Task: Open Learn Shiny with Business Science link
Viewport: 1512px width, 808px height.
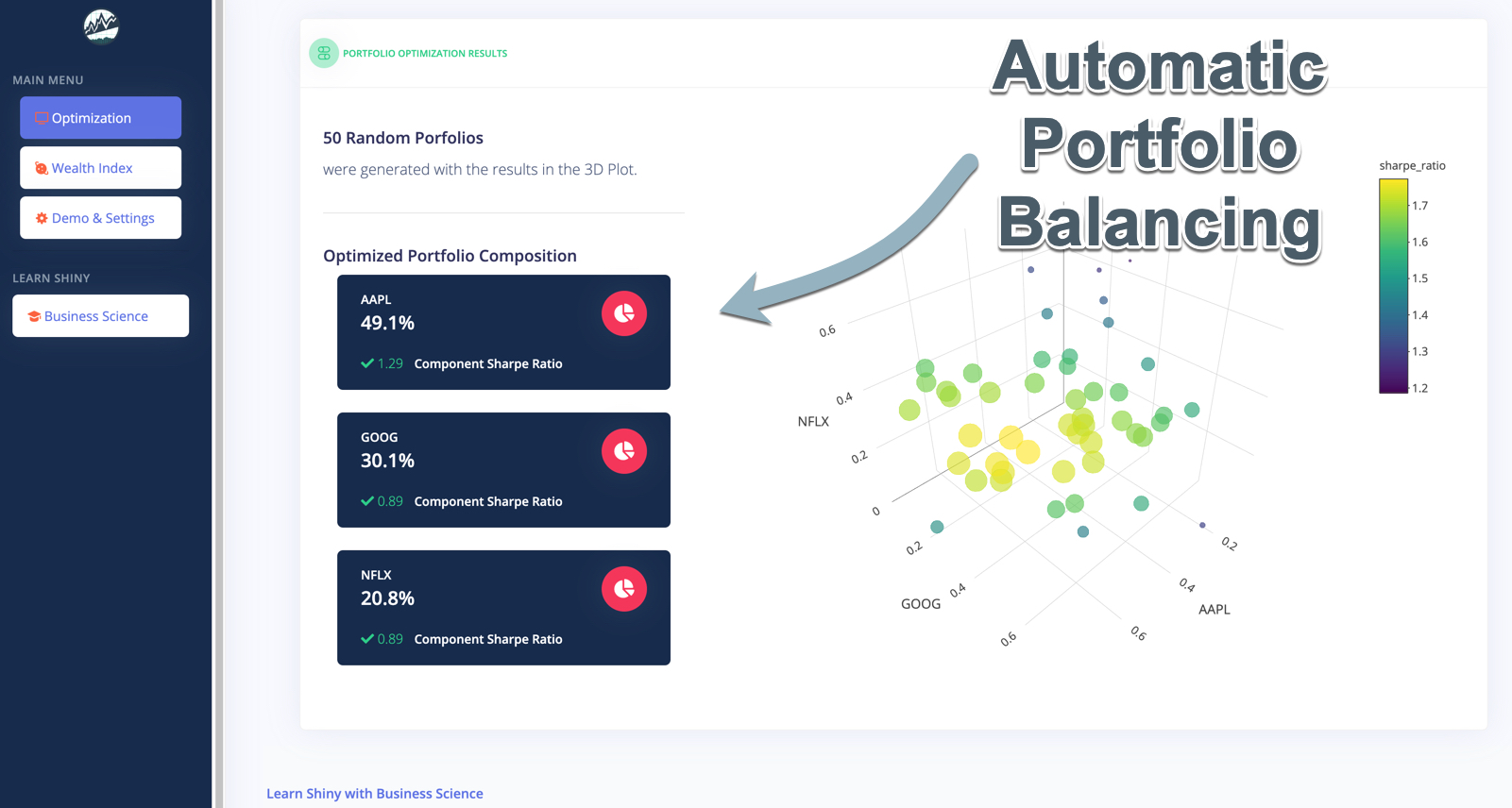Action: pos(375,794)
